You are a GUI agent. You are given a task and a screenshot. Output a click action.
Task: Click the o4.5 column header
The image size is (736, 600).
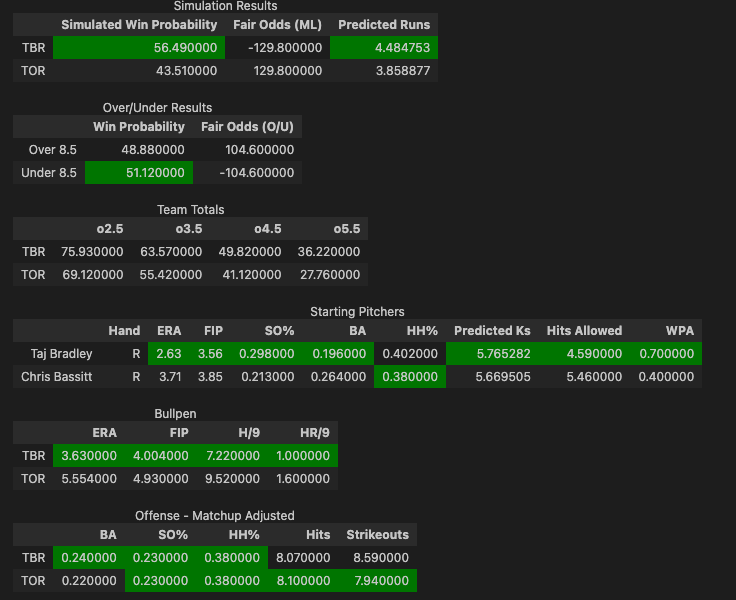pos(268,229)
